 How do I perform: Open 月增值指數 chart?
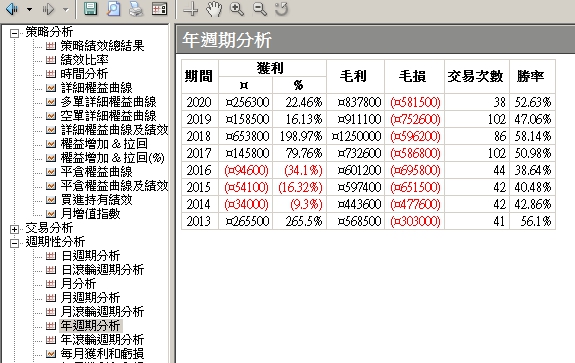[91, 213]
